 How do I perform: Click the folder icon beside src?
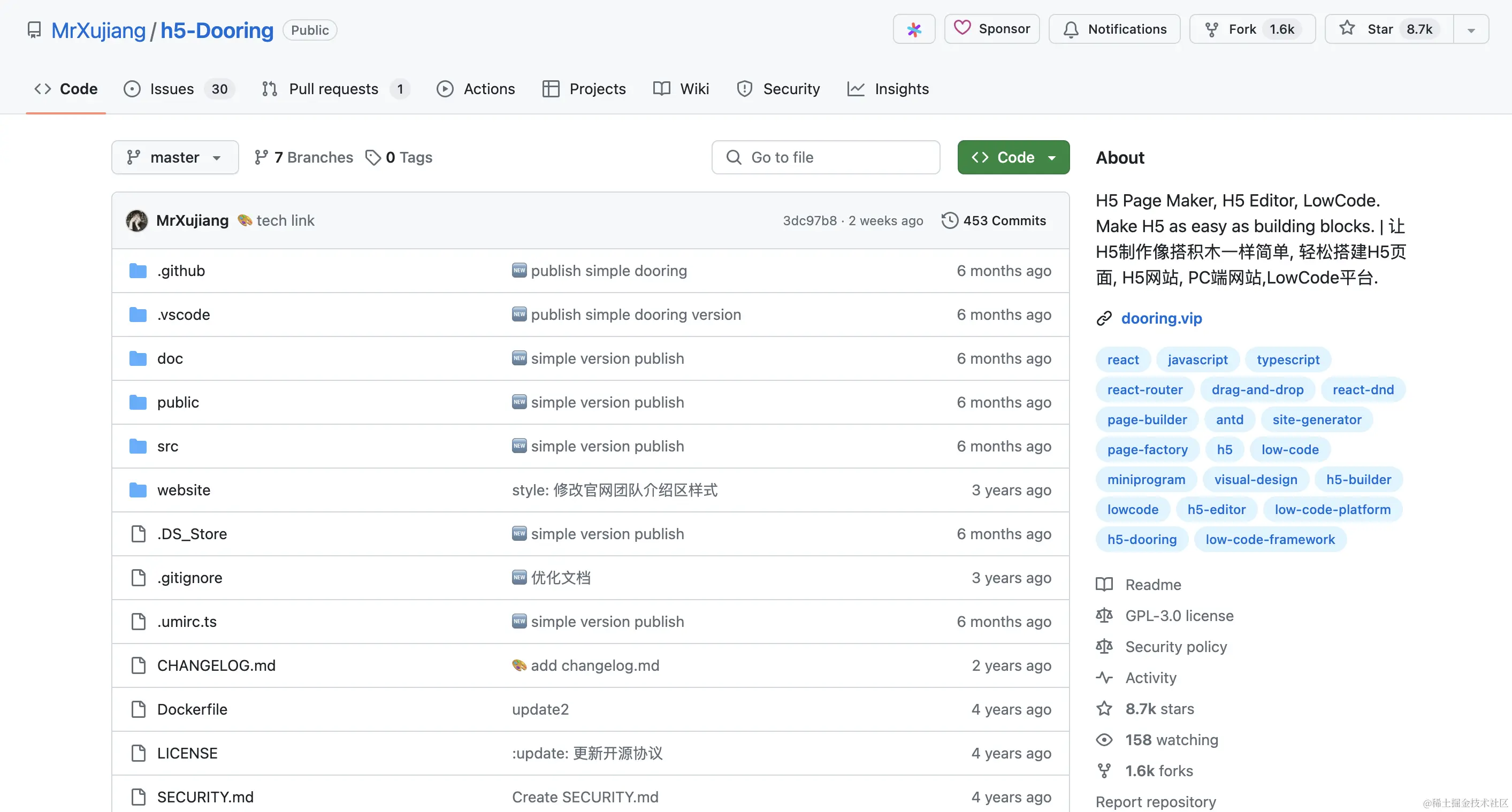pos(138,447)
